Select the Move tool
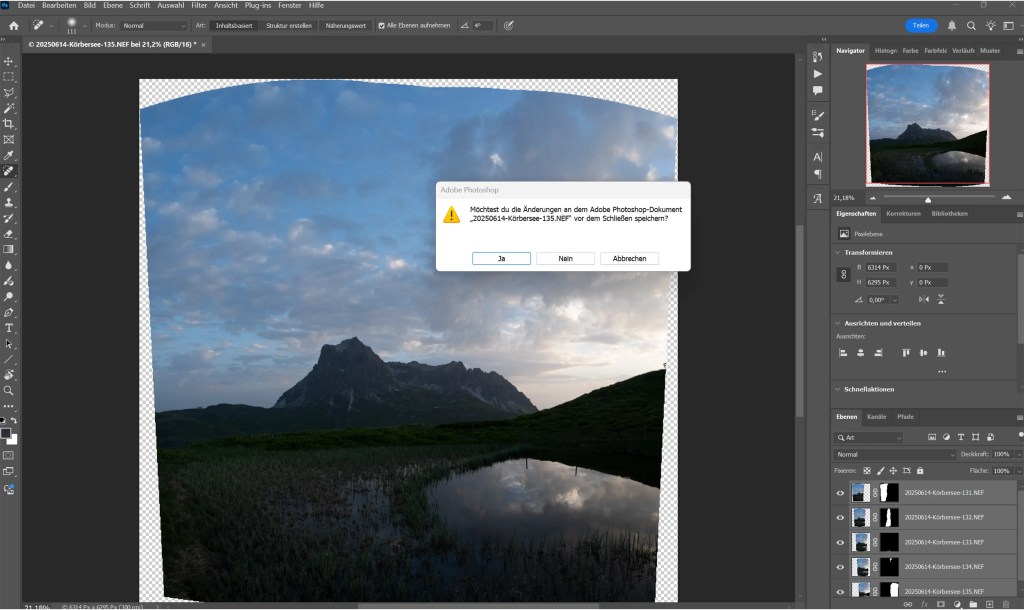 click(x=8, y=61)
